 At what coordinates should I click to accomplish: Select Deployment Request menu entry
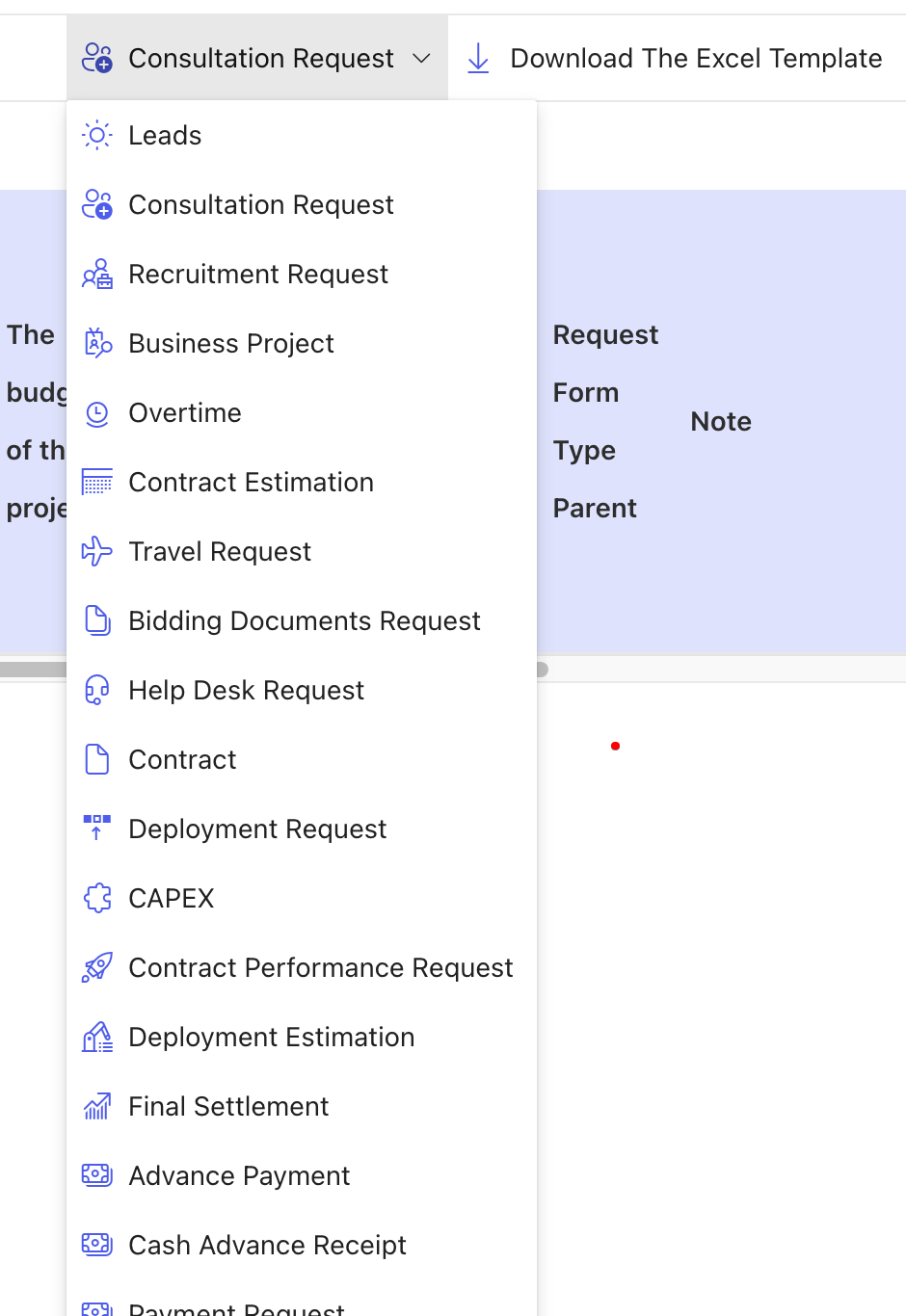[257, 829]
